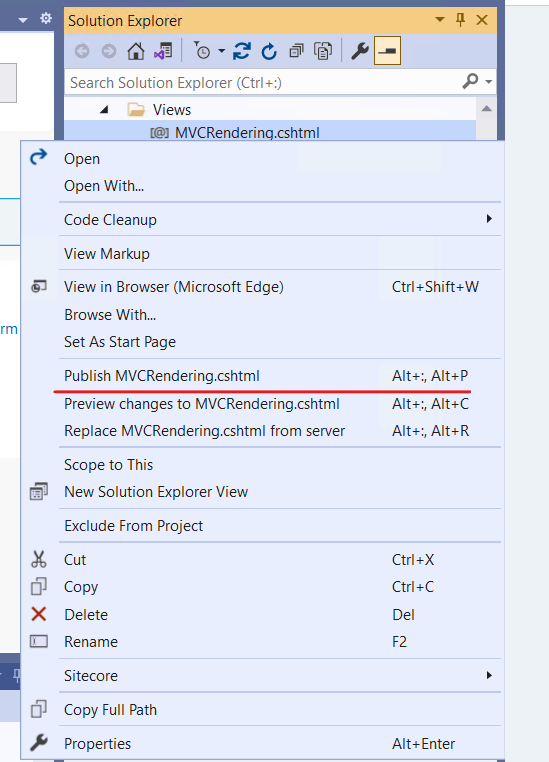Select Copy Full Path
The image size is (549, 762).
coord(262,710)
